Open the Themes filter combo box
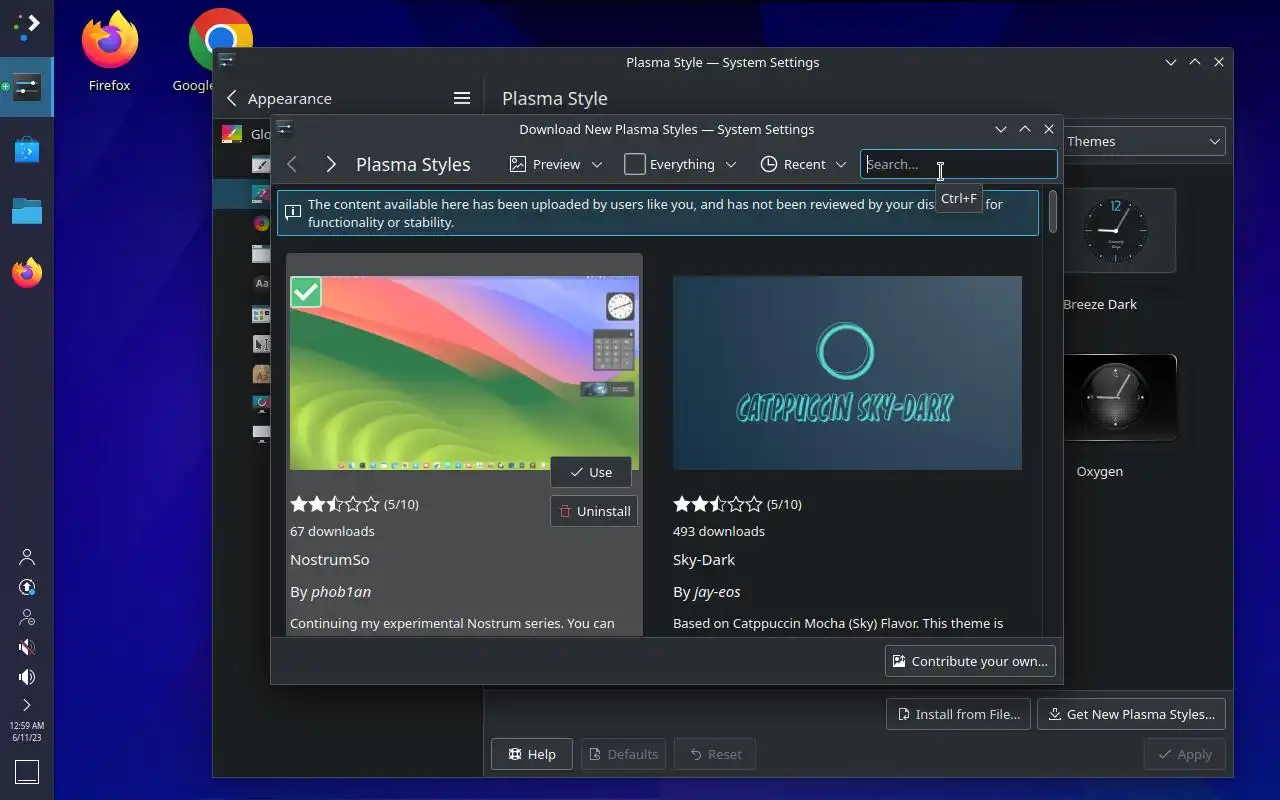This screenshot has width=1280, height=800. [1145, 141]
